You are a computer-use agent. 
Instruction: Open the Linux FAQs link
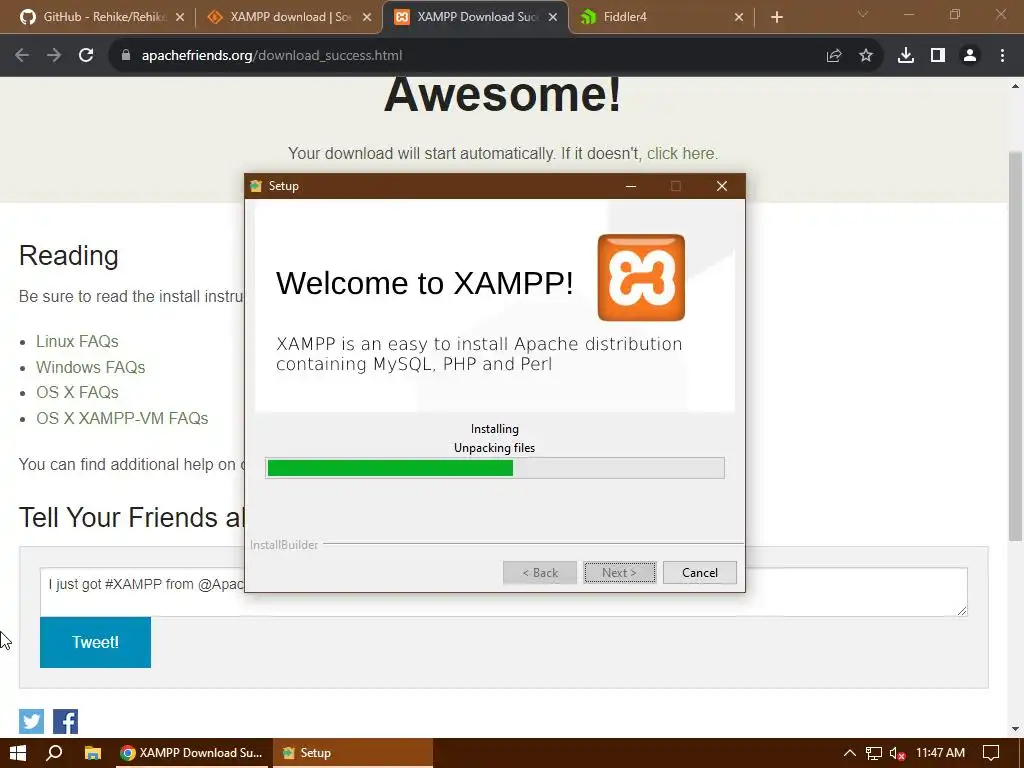(77, 342)
